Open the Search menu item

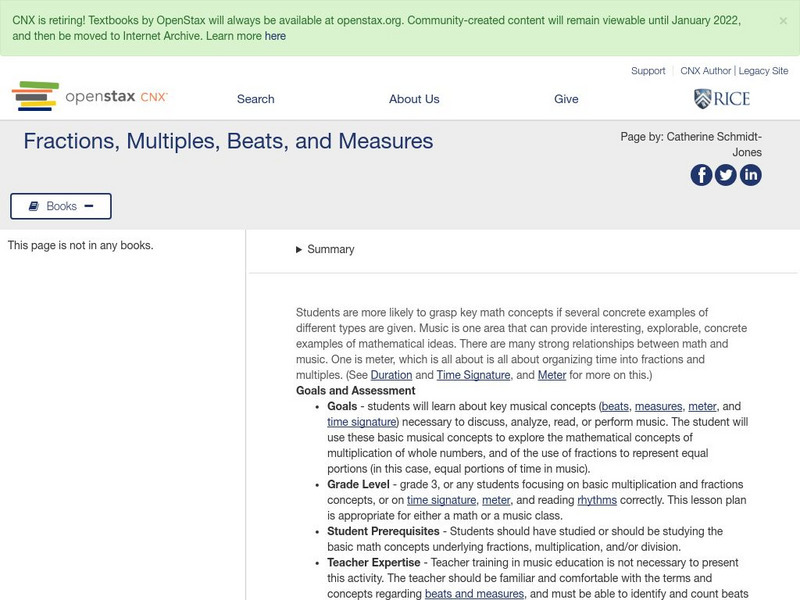point(256,99)
